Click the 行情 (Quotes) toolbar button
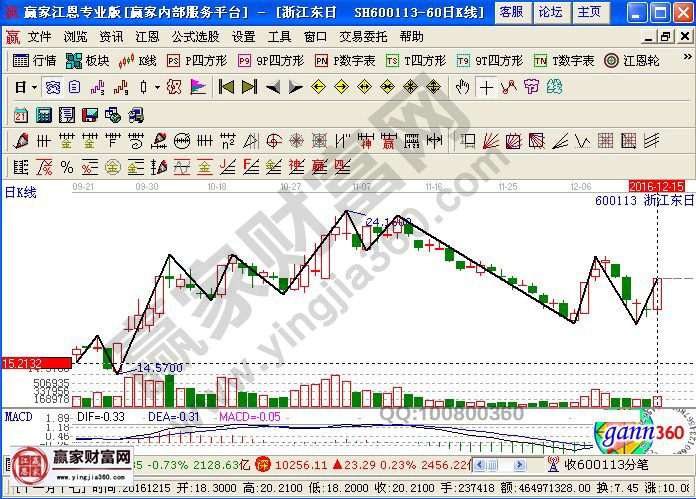 35,61
